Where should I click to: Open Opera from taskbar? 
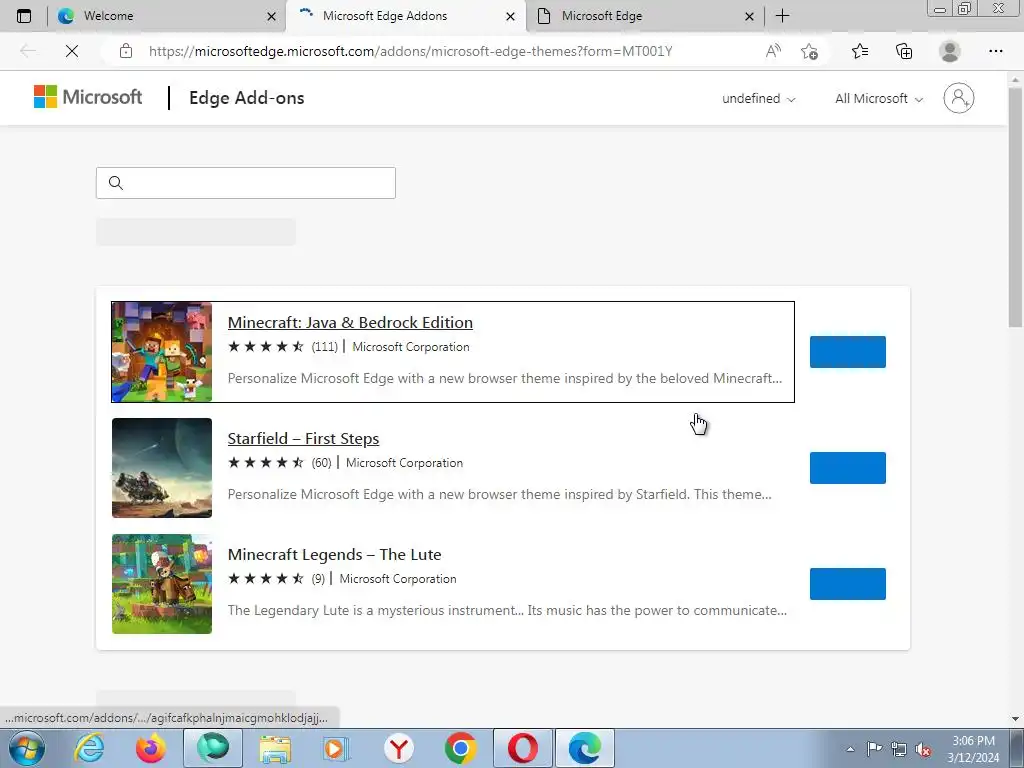(x=522, y=748)
